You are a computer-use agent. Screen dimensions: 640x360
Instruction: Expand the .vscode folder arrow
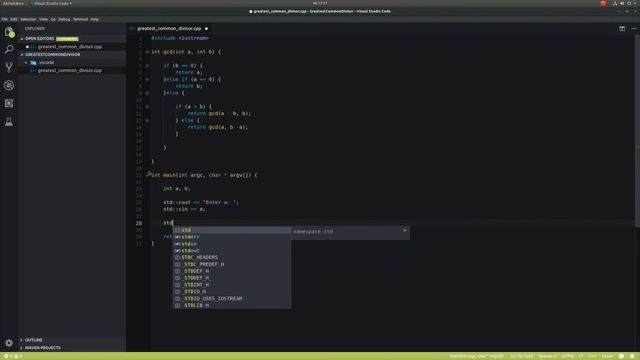coord(26,63)
